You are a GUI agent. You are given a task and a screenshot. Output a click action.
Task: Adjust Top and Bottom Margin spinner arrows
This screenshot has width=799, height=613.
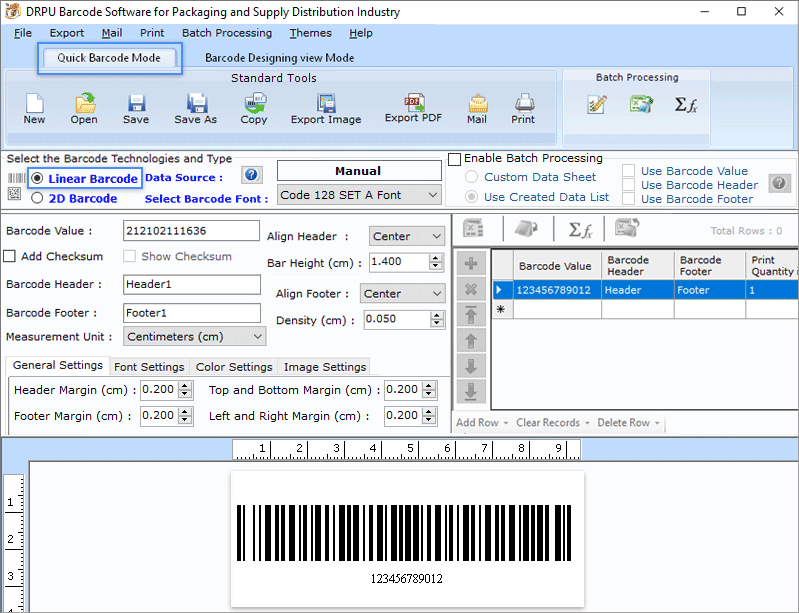[430, 390]
